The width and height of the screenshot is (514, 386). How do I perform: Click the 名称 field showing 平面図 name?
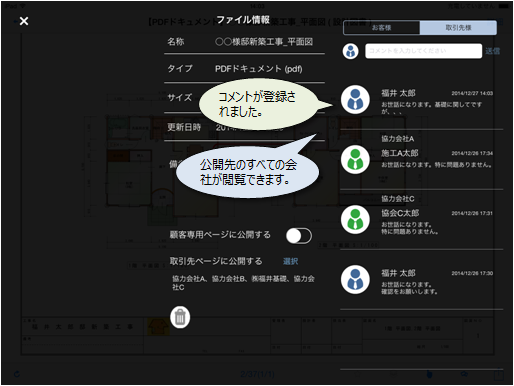244,42
